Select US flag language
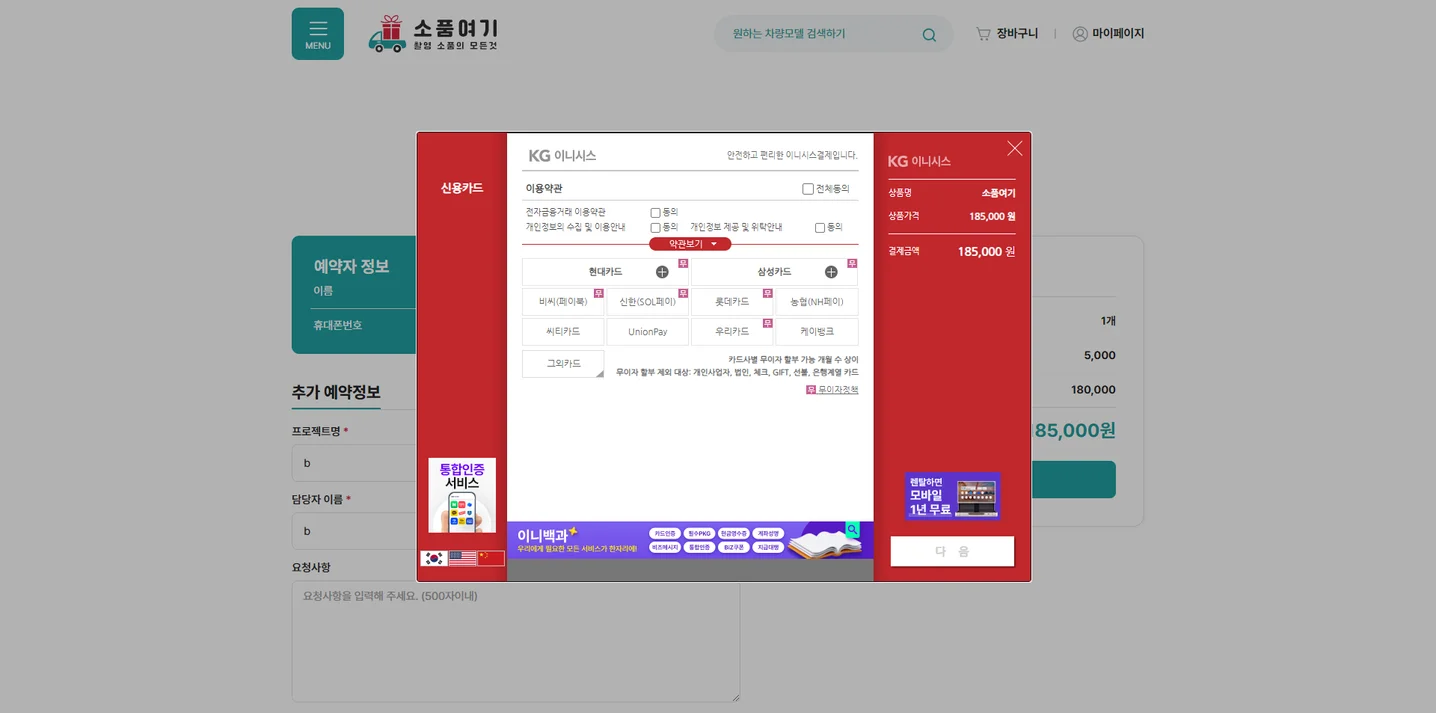The width and height of the screenshot is (1436, 713). [462, 558]
